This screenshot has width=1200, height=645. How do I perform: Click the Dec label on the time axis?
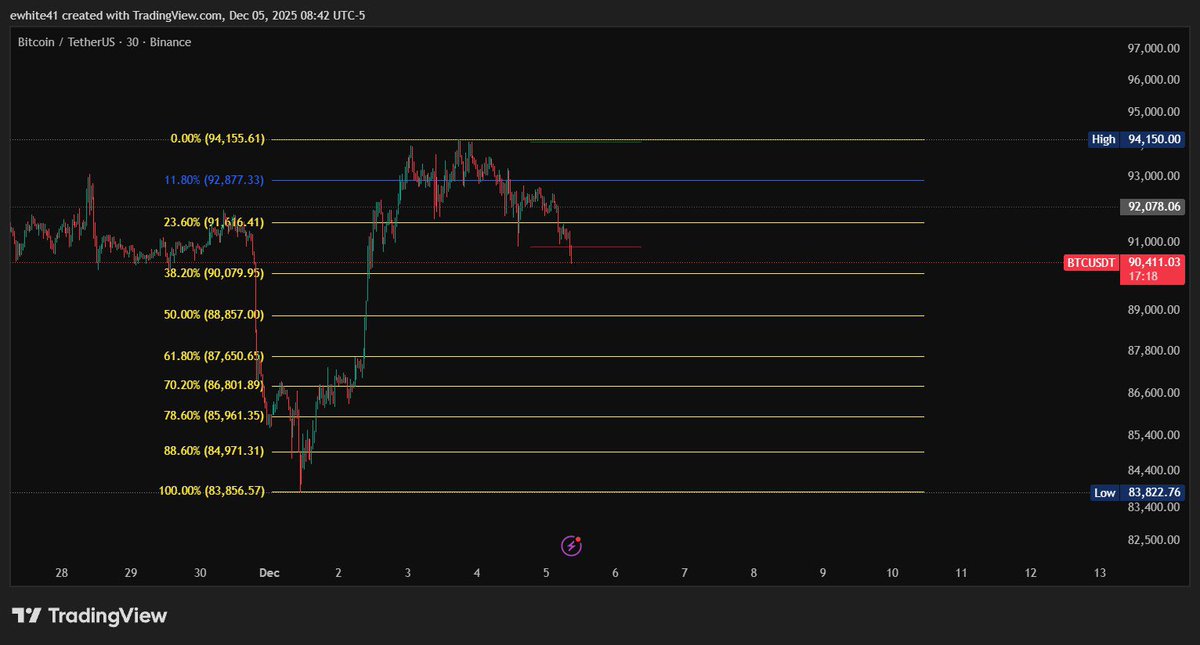coord(268,573)
